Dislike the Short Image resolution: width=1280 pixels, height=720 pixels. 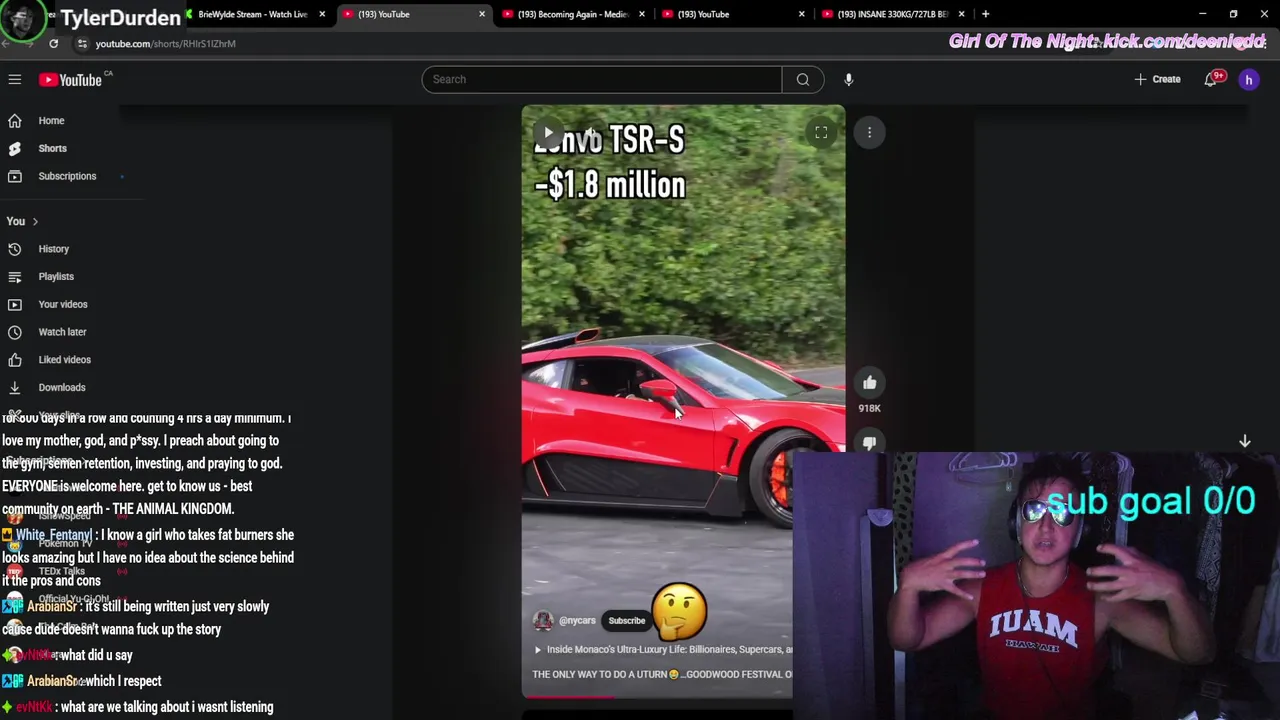[x=869, y=443]
